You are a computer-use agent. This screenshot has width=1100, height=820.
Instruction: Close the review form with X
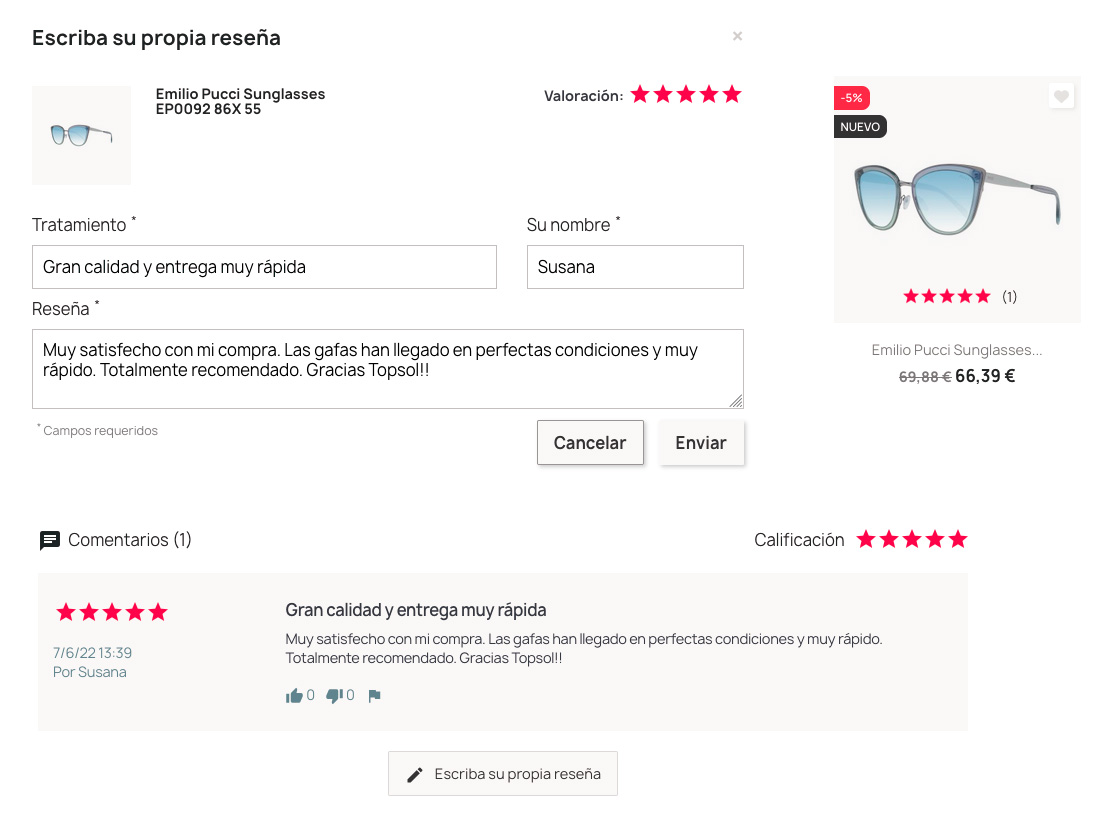point(737,36)
